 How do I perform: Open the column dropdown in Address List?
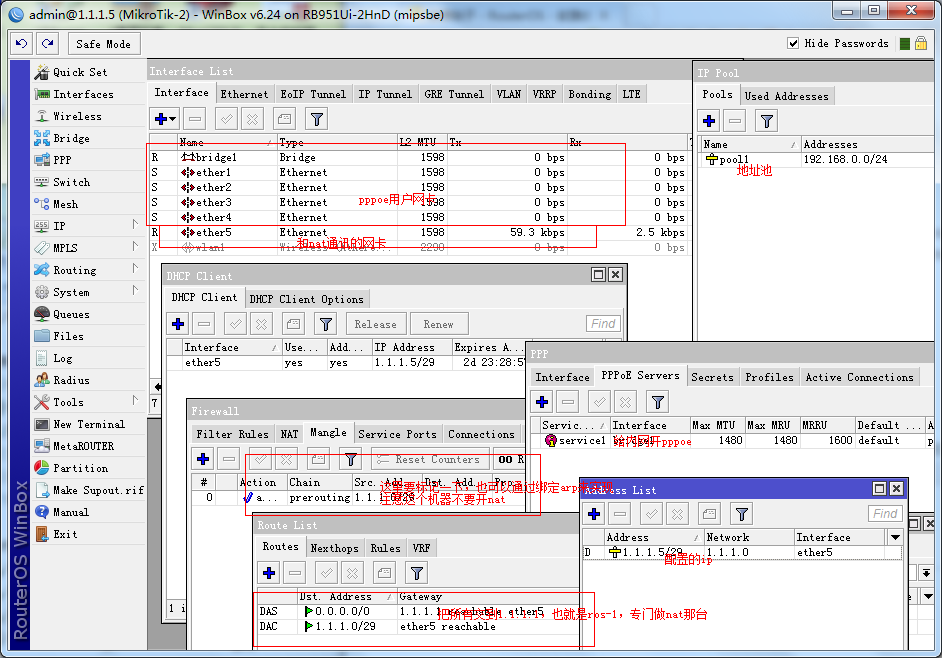[896, 537]
